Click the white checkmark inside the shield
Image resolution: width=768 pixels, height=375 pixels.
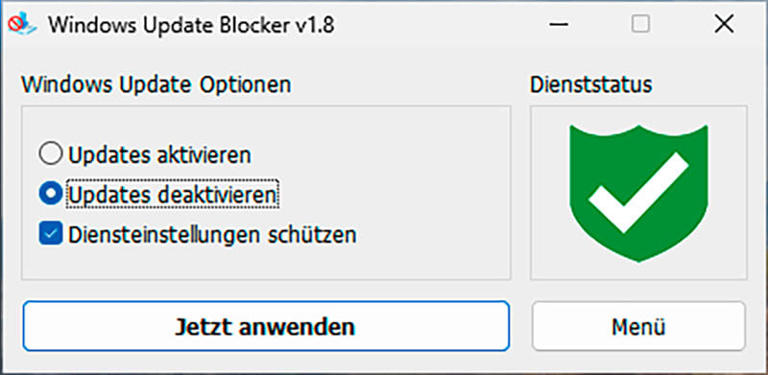click(638, 192)
